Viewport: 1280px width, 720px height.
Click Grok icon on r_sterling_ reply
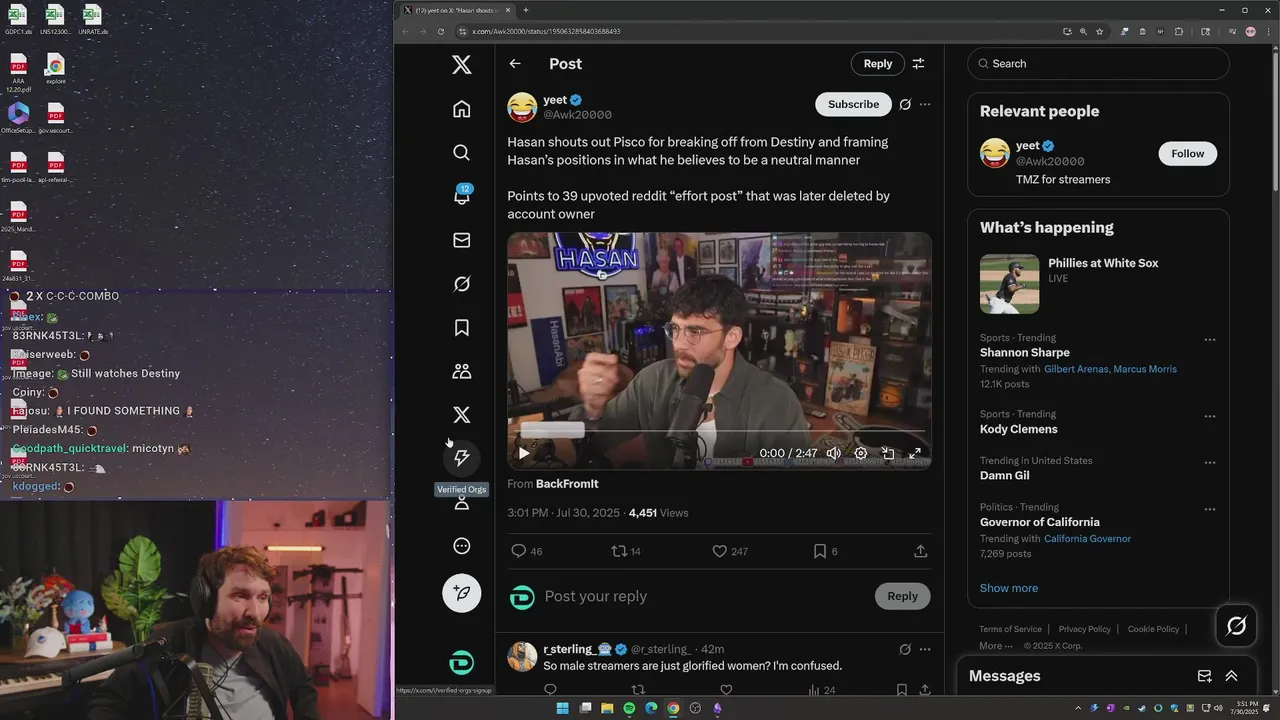905,649
